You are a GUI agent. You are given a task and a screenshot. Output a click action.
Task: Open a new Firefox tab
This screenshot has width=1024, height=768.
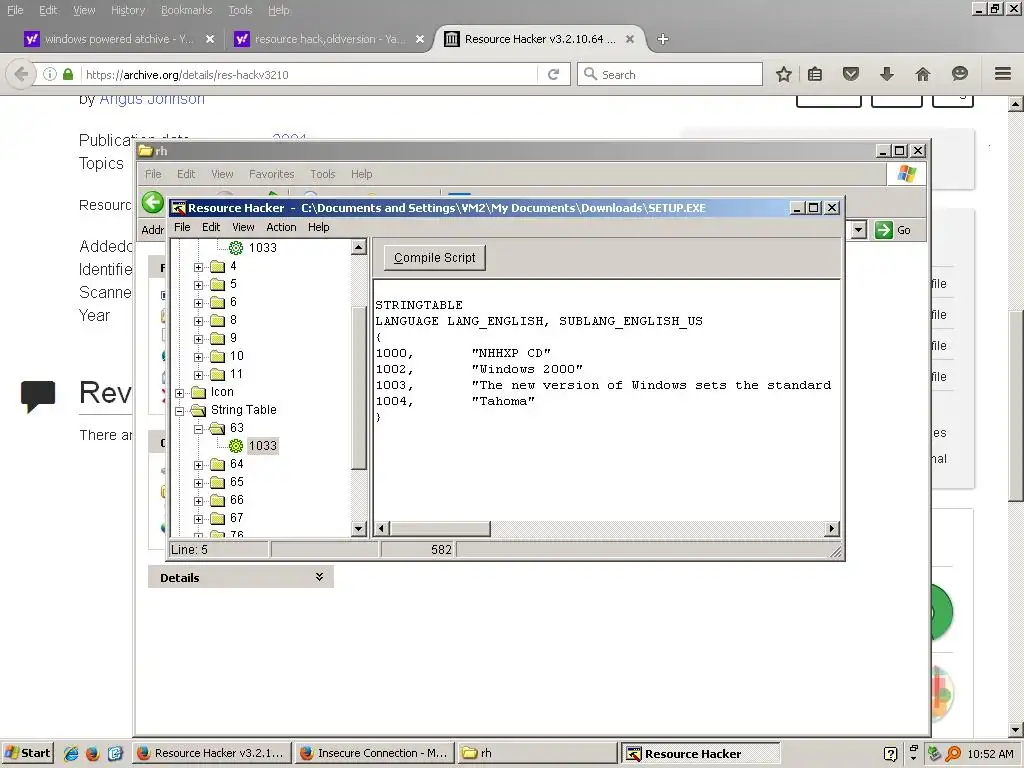[663, 39]
